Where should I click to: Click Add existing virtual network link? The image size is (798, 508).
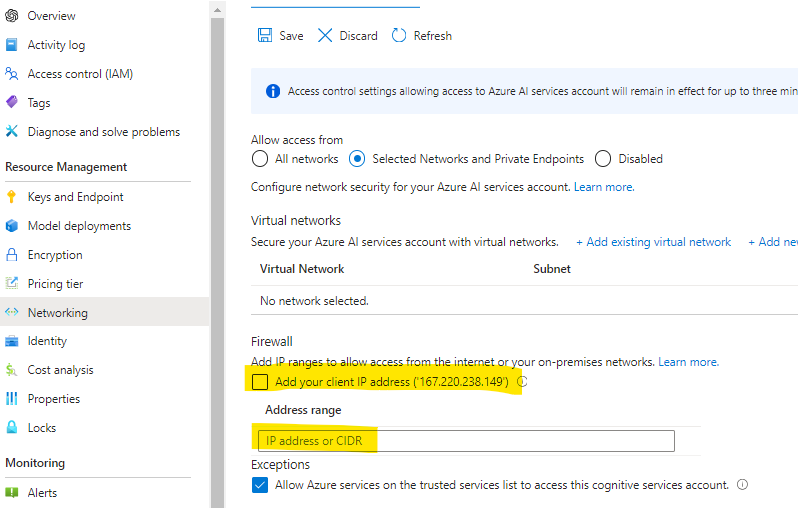click(x=653, y=242)
